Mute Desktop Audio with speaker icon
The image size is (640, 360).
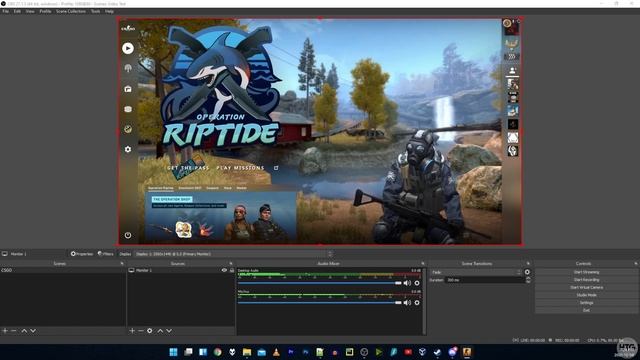coord(407,283)
